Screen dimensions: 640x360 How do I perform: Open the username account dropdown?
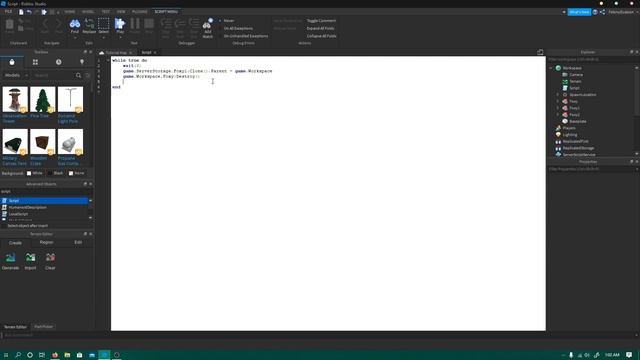coord(622,12)
